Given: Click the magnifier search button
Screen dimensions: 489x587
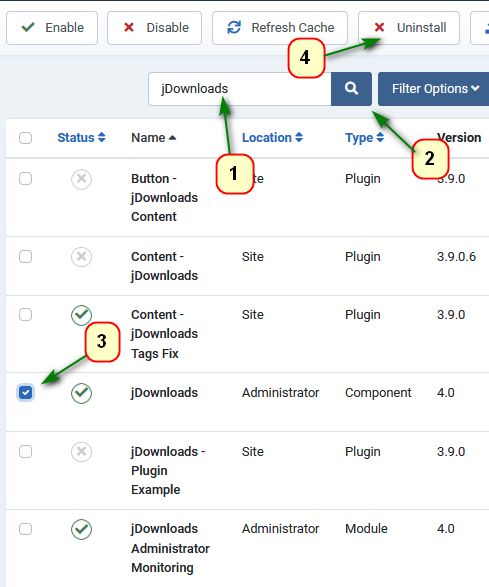Looking at the screenshot, I should point(351,89).
